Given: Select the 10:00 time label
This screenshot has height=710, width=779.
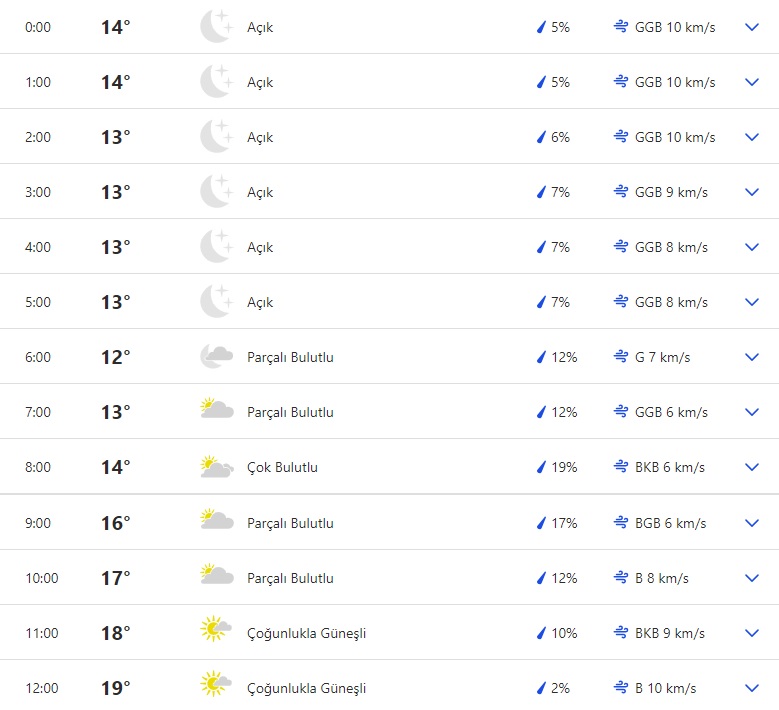Looking at the screenshot, I should point(41,578).
